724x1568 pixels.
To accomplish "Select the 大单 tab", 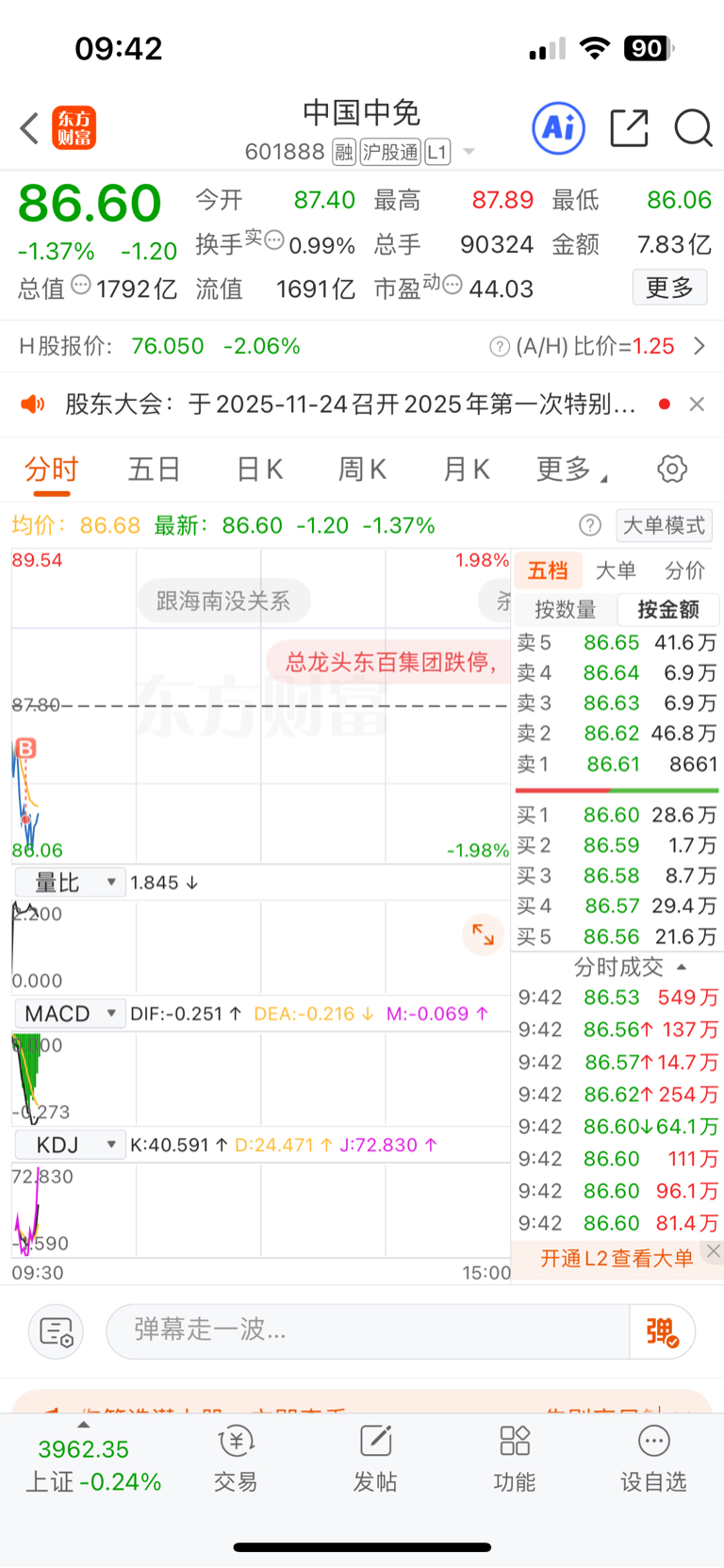I will pos(617,570).
